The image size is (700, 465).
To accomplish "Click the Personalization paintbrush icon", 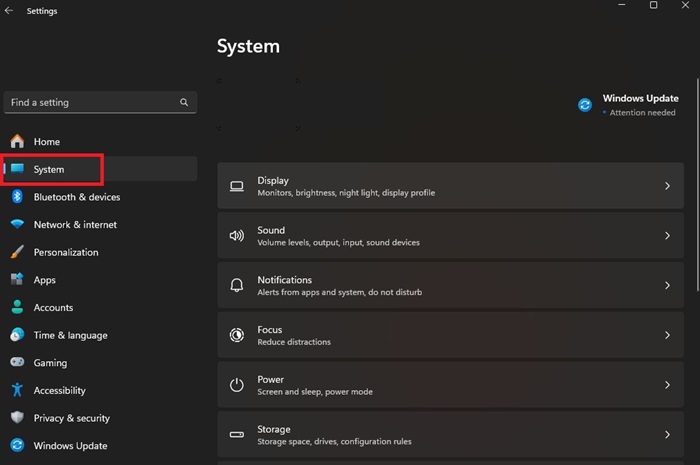I will (17, 252).
